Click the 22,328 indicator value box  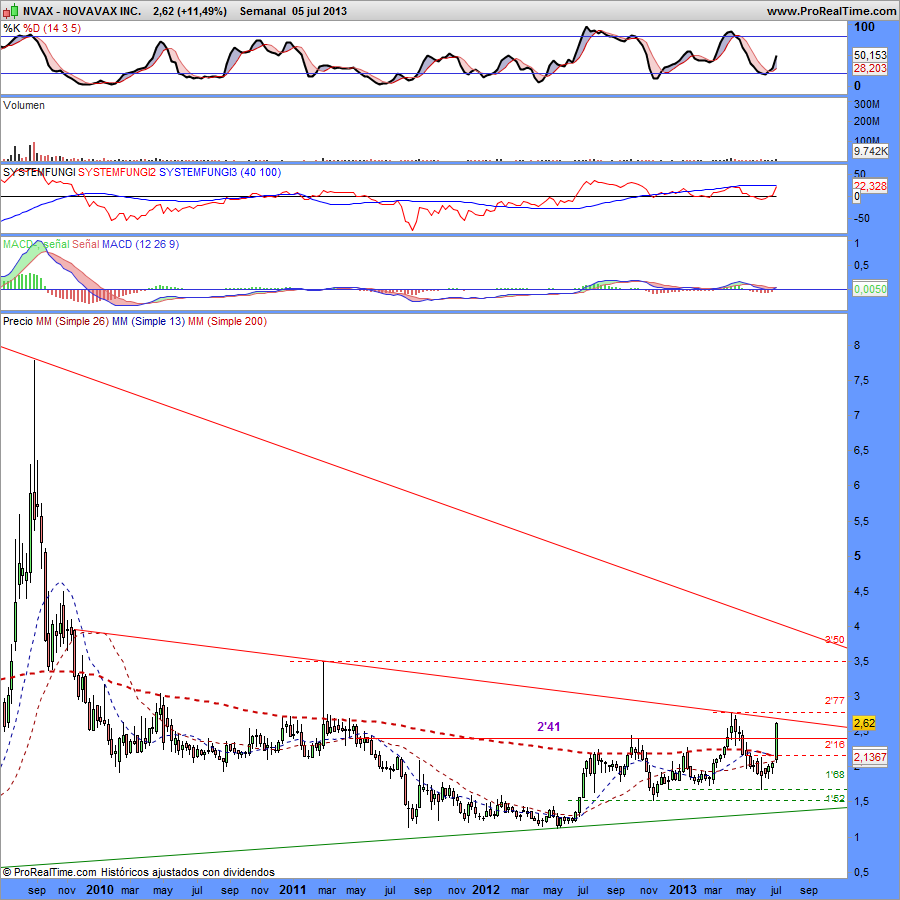pos(870,186)
